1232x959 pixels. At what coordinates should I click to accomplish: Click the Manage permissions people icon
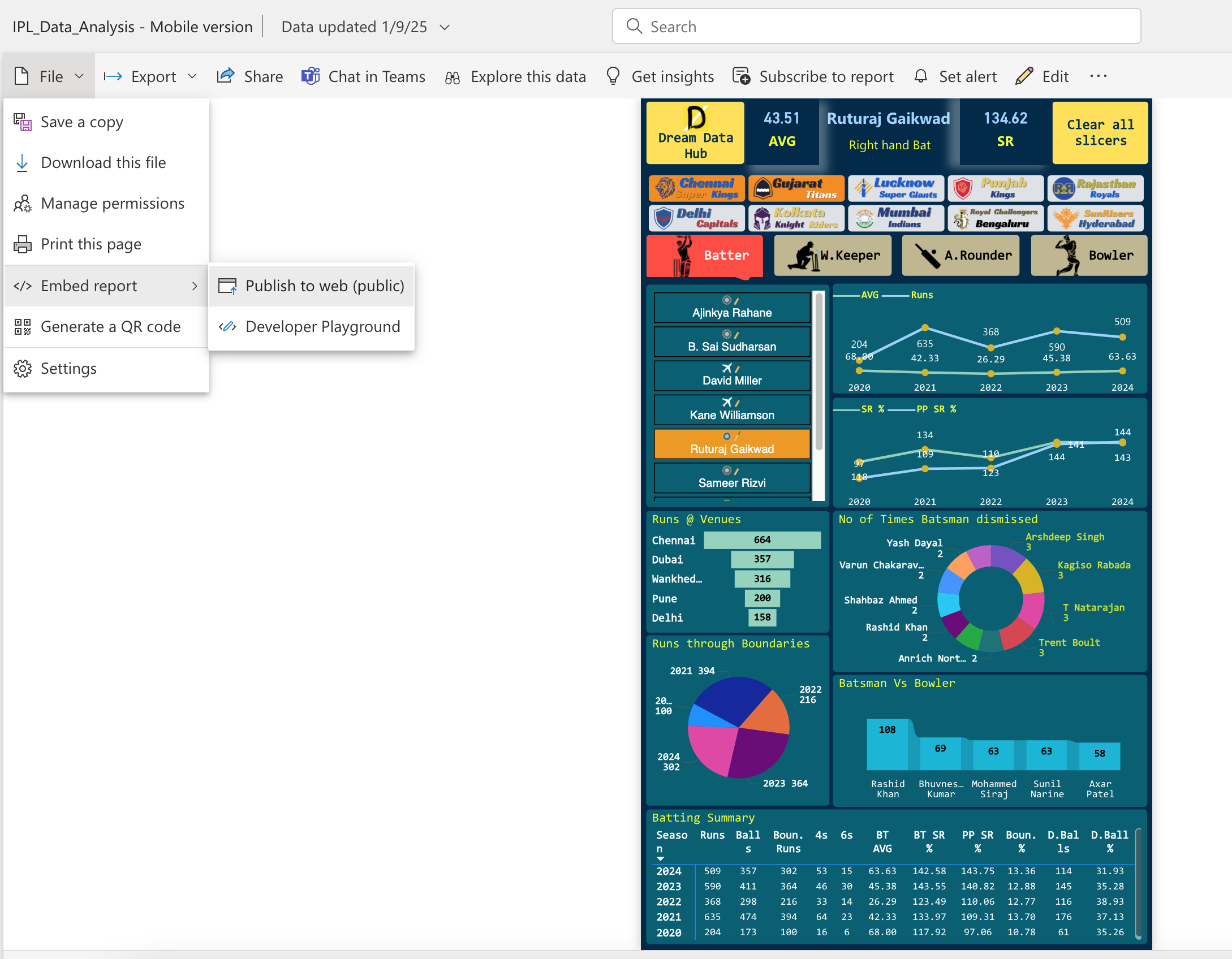pyautogui.click(x=23, y=204)
